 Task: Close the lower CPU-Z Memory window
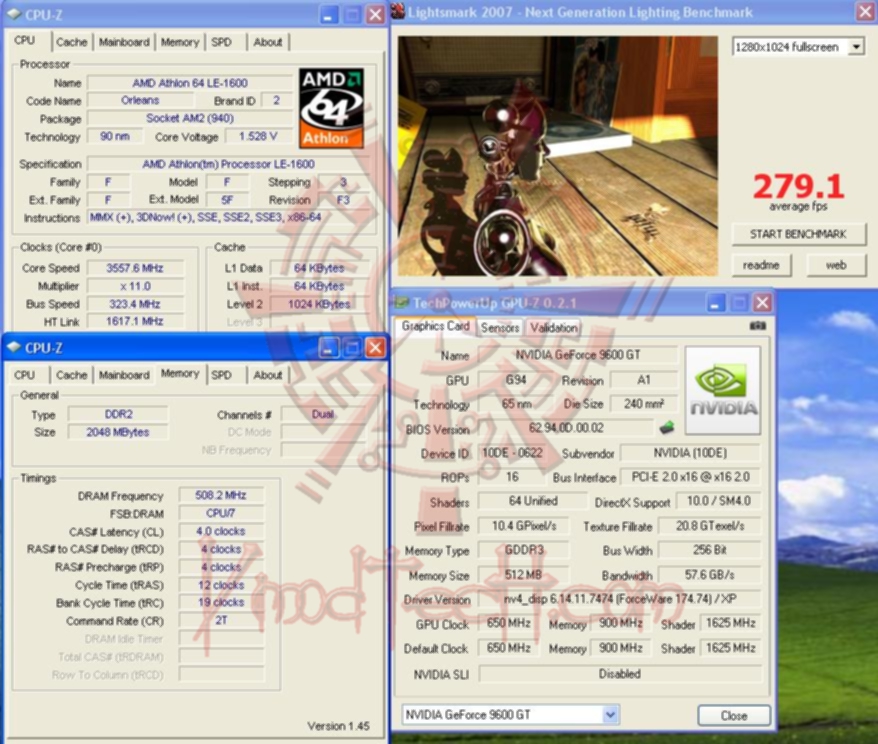[x=375, y=348]
